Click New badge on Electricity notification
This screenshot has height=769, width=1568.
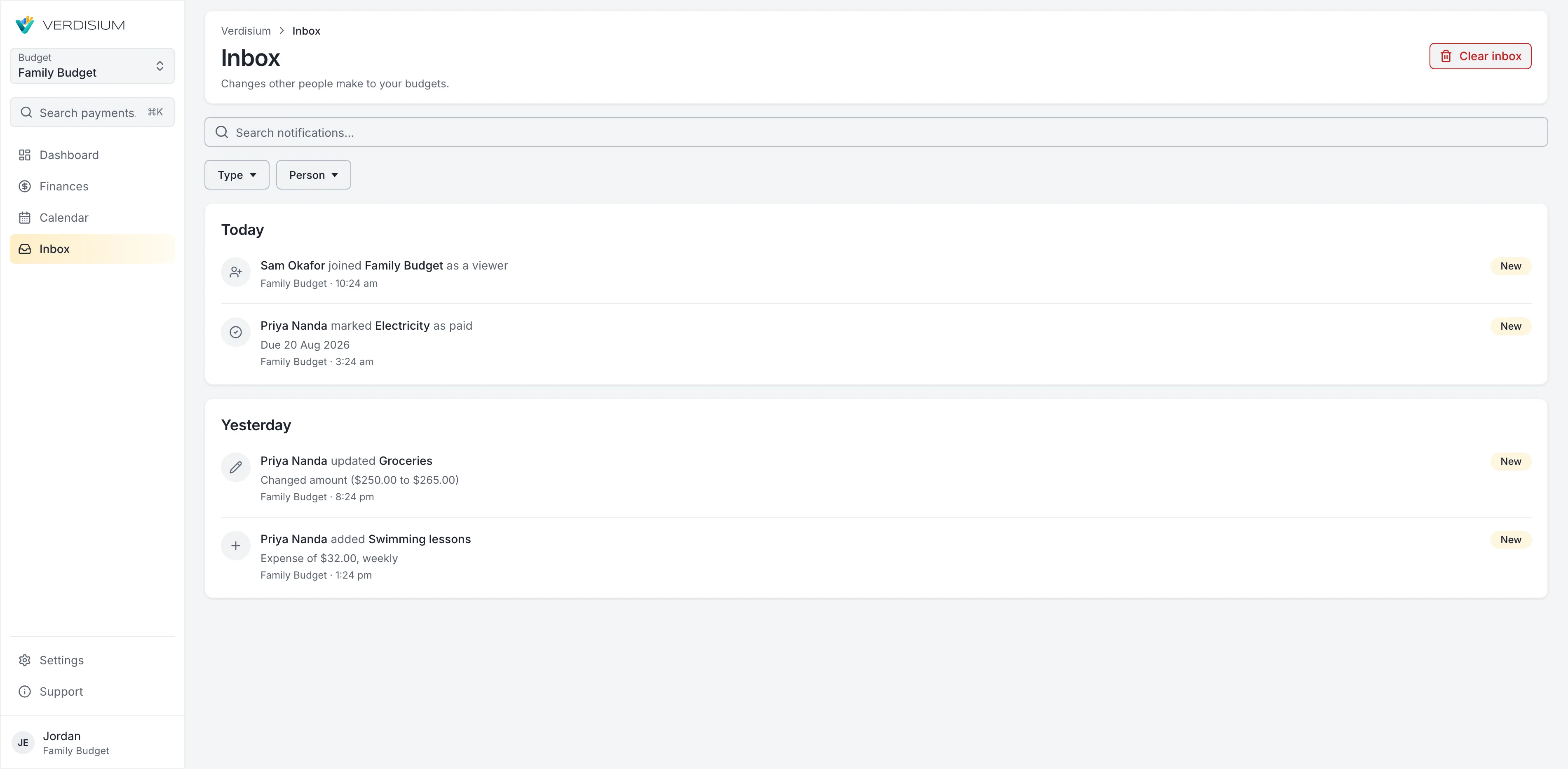click(x=1510, y=326)
